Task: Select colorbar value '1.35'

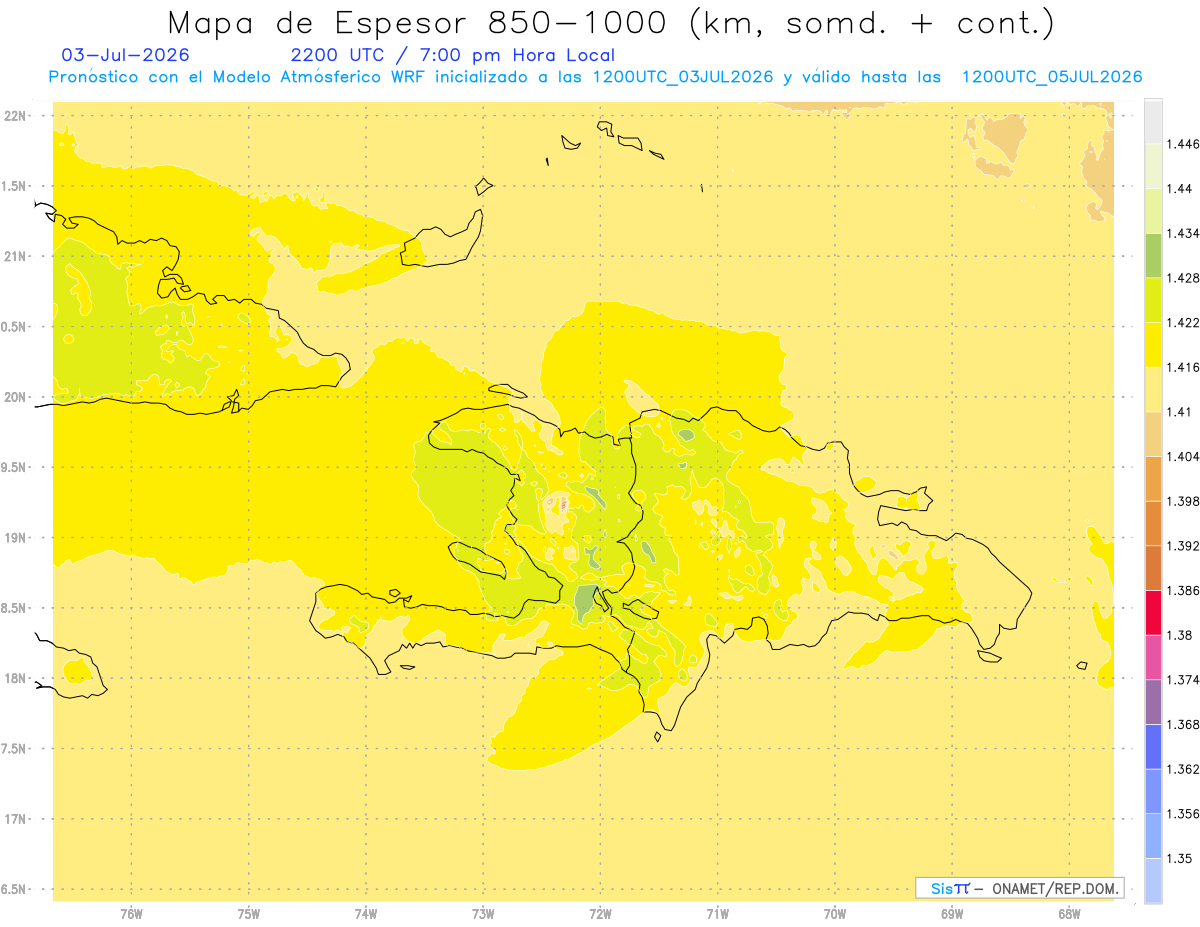Action: pos(1180,858)
